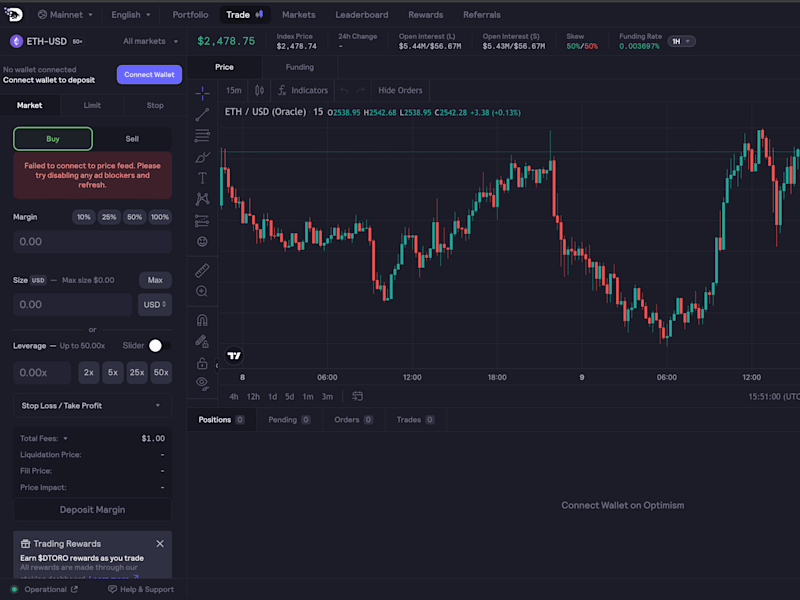Toggle stay in drawing mode
The image size is (800, 600).
point(202,341)
